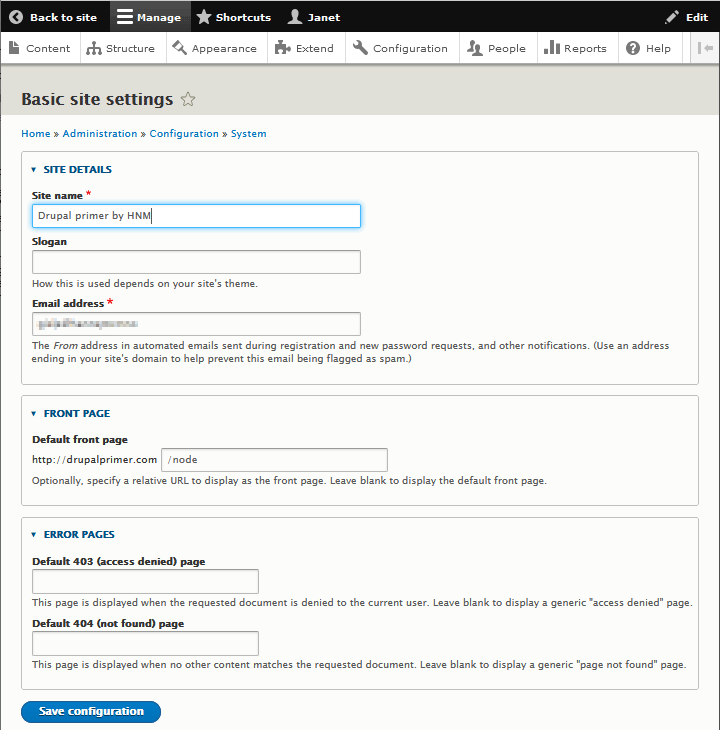Follow the Administration breadcrumb link
Image resolution: width=720 pixels, height=730 pixels.
(x=100, y=134)
